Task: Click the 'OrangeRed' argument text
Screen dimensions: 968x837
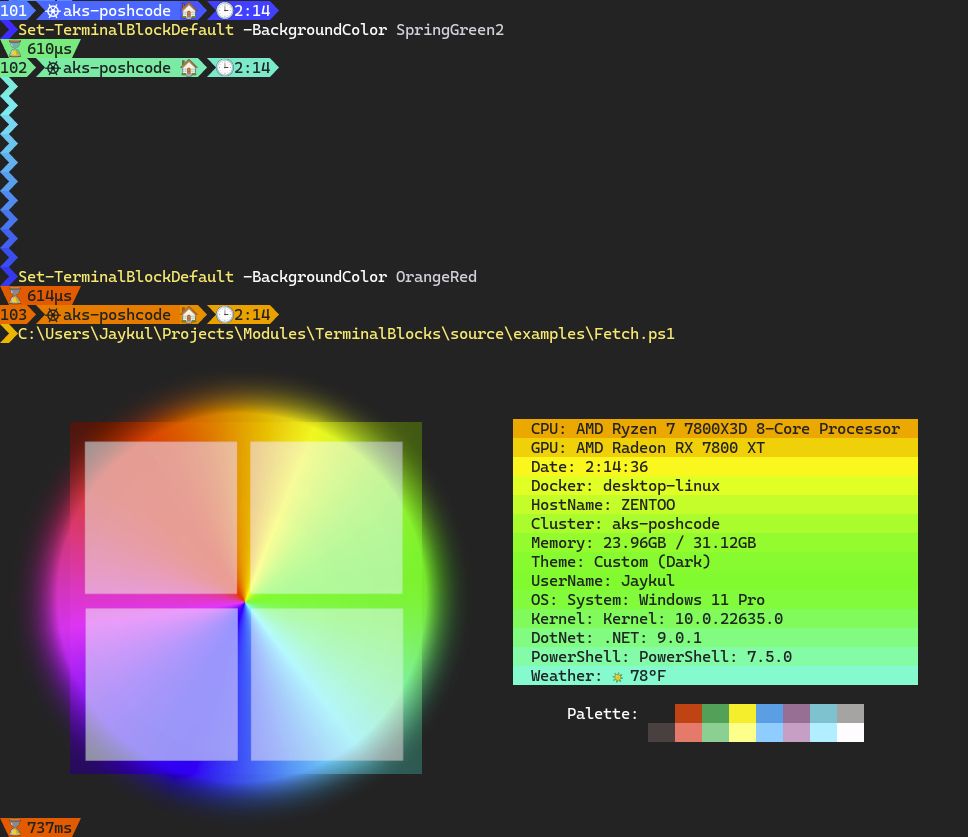Action: 436,277
